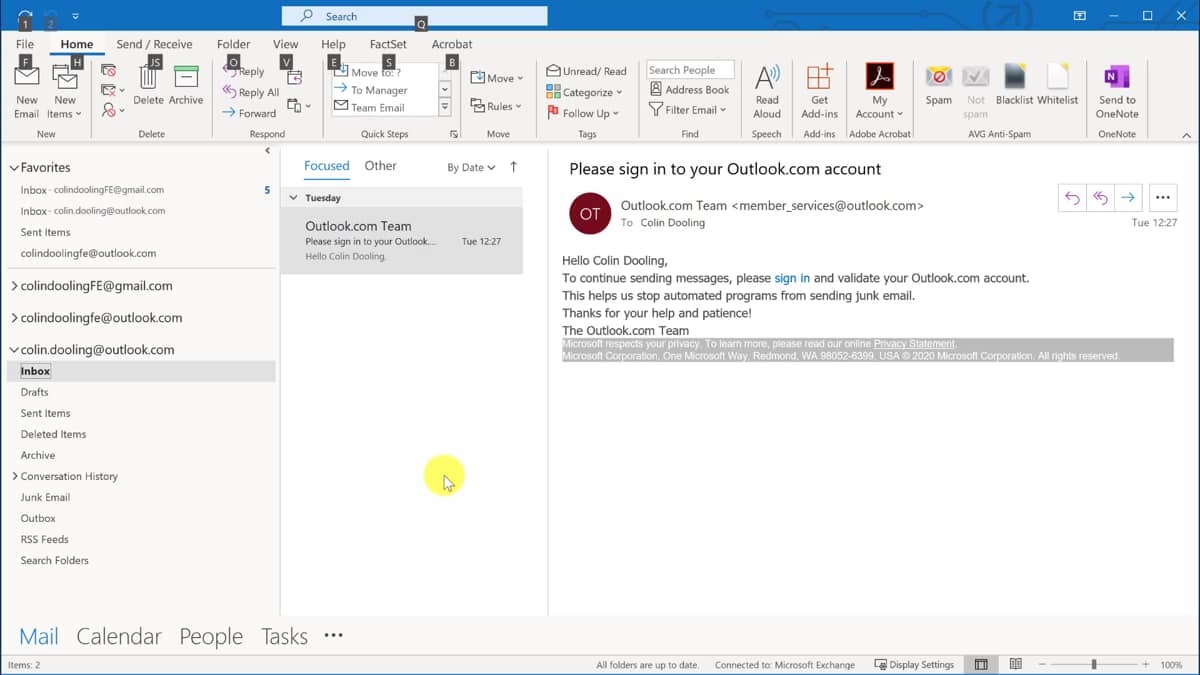This screenshot has width=1200, height=675.
Task: Click the Search People field
Action: coord(690,70)
